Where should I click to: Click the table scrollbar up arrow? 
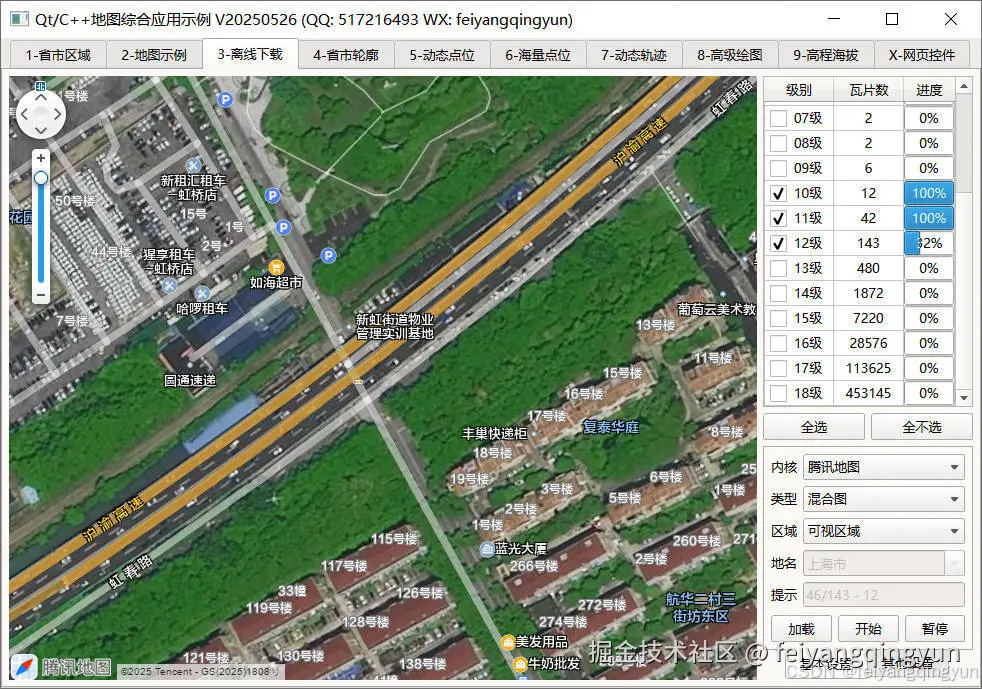(964, 86)
